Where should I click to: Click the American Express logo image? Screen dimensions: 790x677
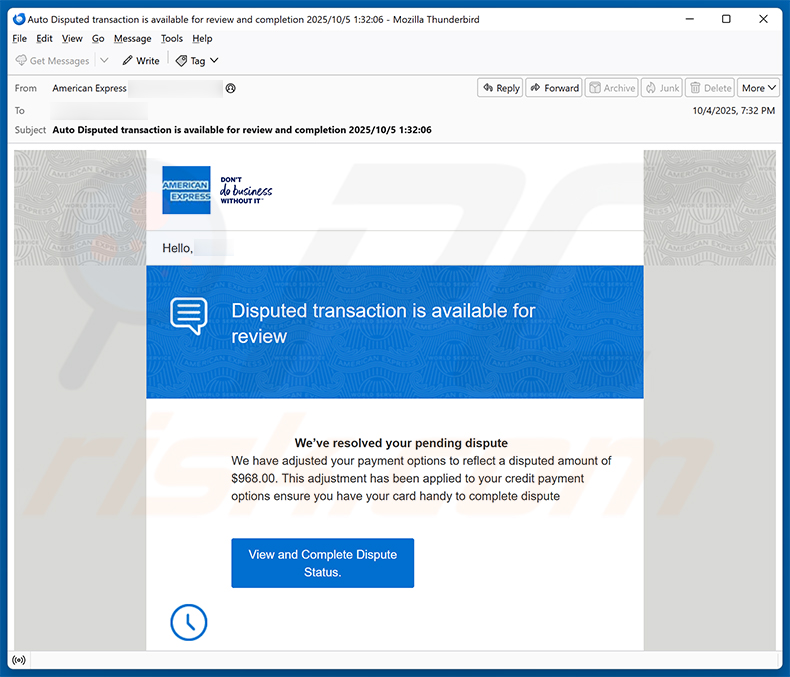186,190
